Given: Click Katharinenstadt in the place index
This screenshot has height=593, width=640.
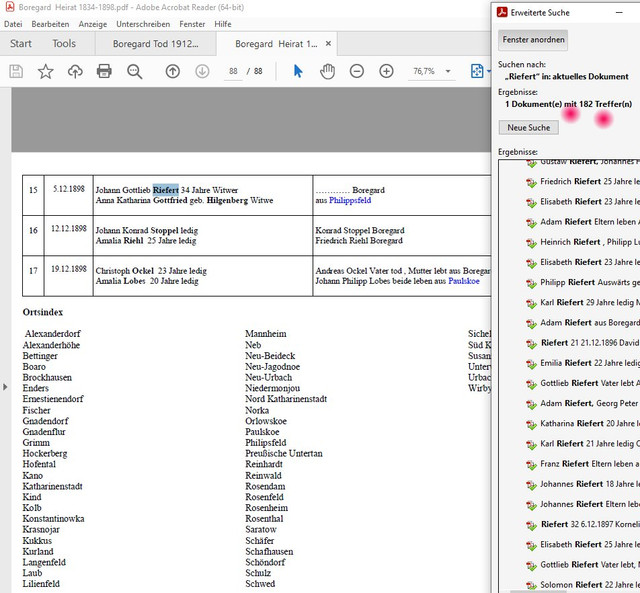Looking at the screenshot, I should point(53,486).
